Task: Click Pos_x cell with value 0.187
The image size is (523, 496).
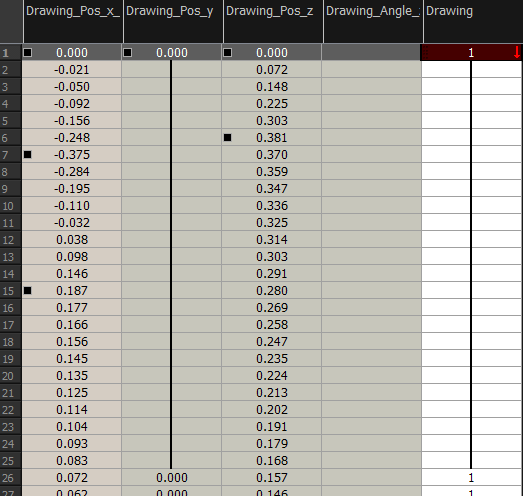Action: 72,291
